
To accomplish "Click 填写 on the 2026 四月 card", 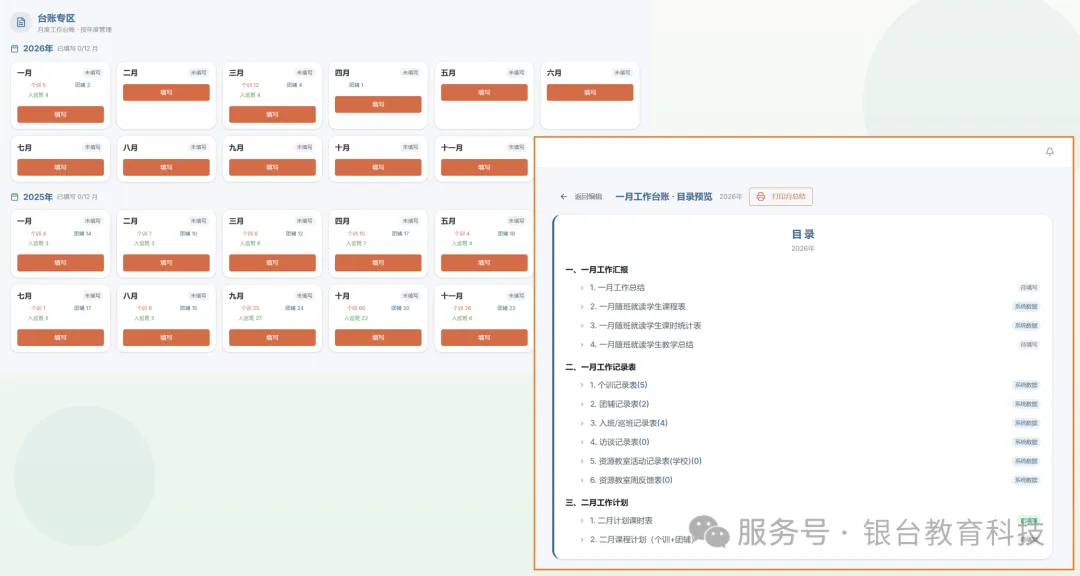I will click(378, 105).
